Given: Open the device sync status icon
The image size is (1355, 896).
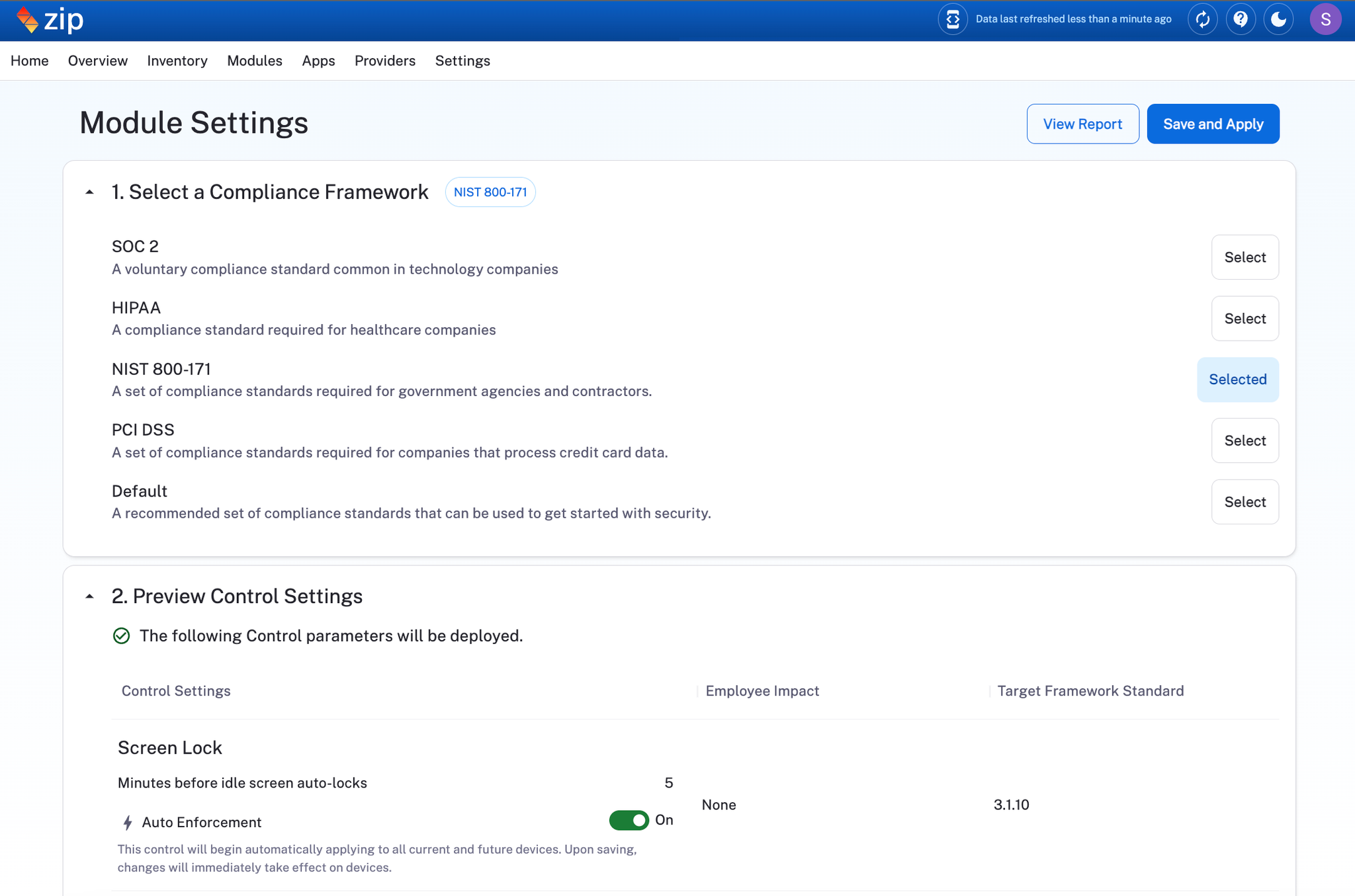Looking at the screenshot, I should [x=952, y=19].
